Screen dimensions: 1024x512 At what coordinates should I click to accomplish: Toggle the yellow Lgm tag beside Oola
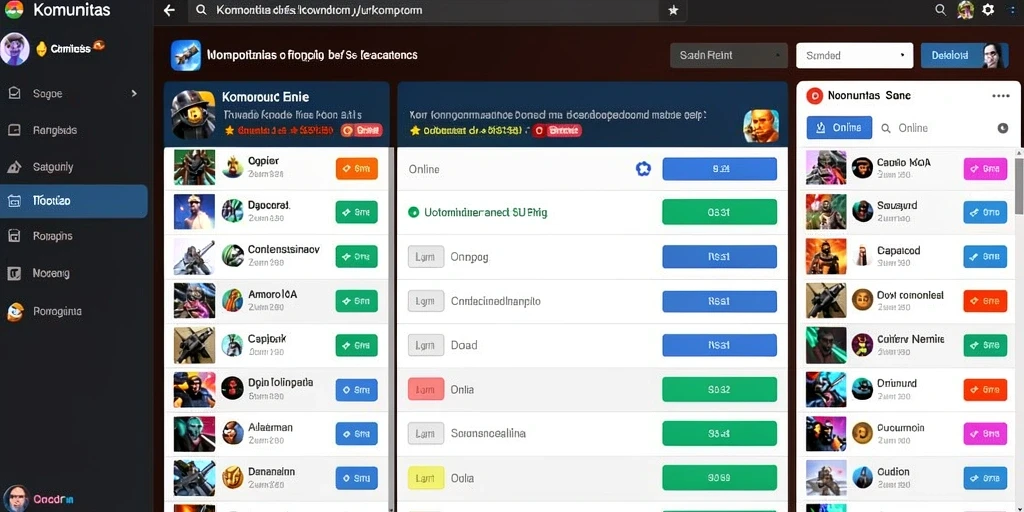point(426,477)
